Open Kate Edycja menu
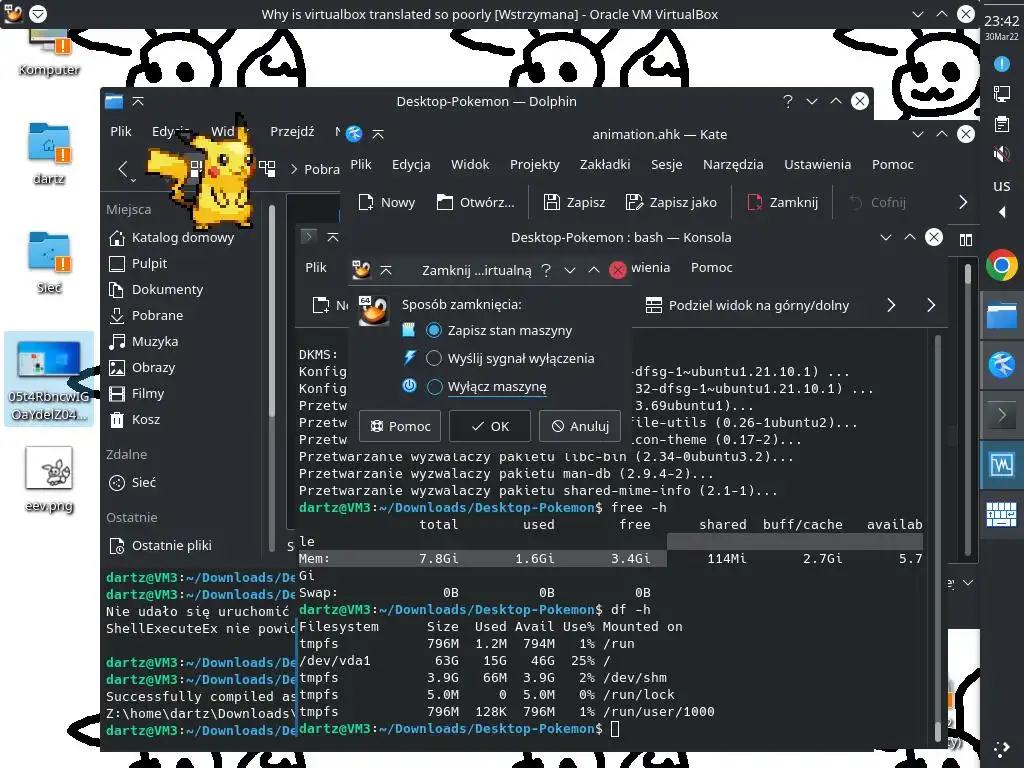 pyautogui.click(x=411, y=165)
